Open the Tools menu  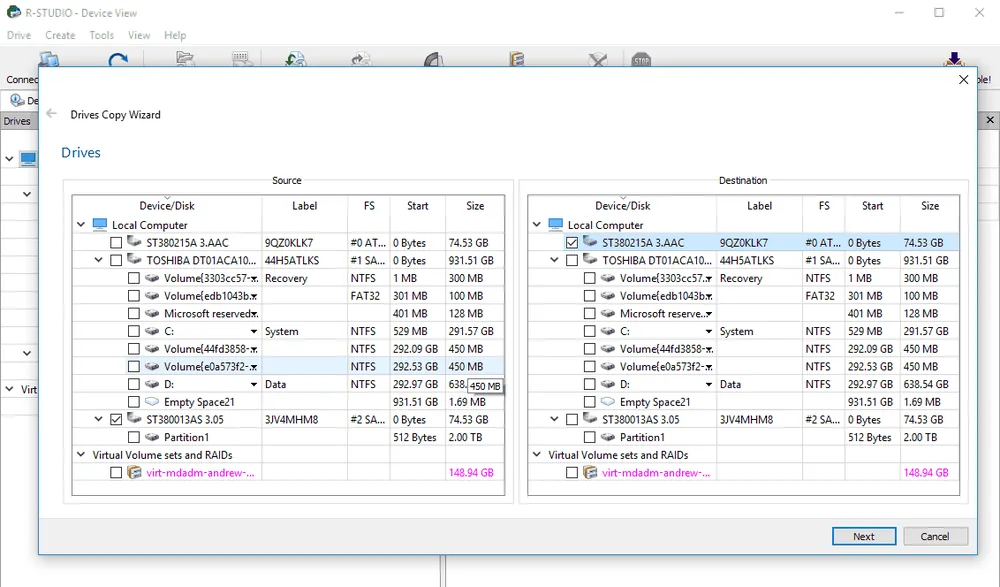(x=101, y=35)
